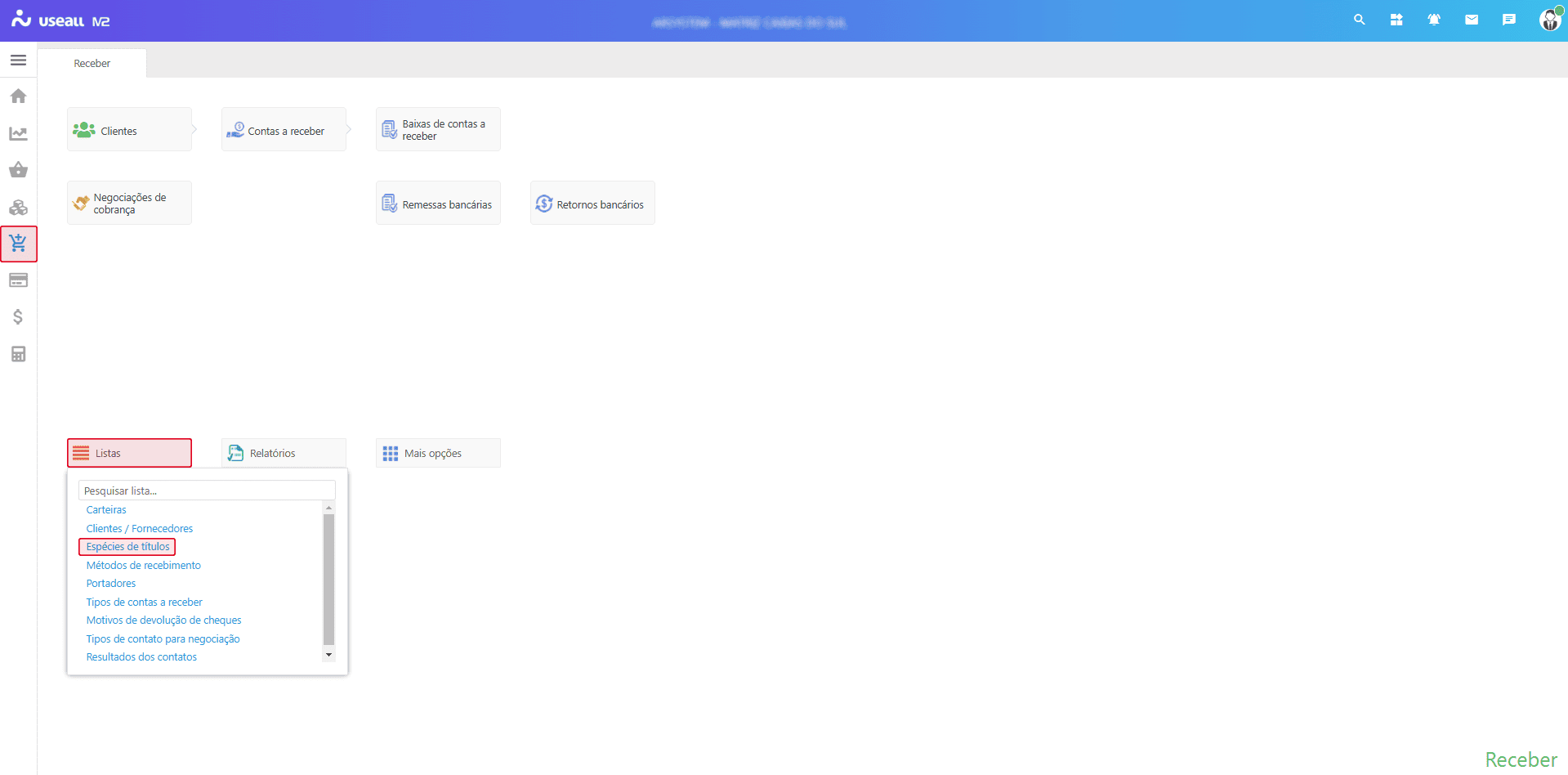Click the search magnifier in header
This screenshot has height=775, width=1568.
[1359, 20]
